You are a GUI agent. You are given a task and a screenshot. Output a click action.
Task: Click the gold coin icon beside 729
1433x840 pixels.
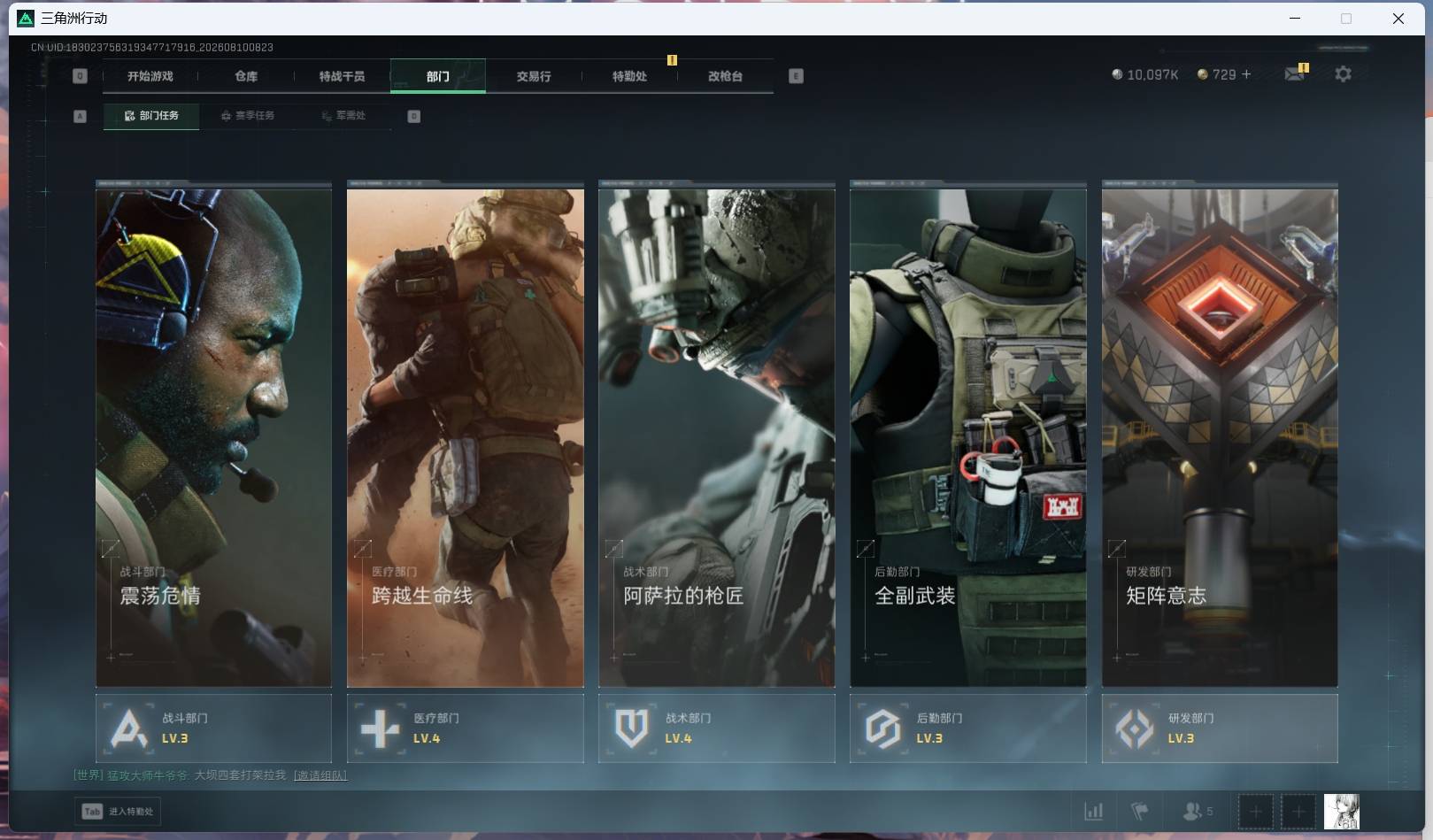pyautogui.click(x=1202, y=74)
